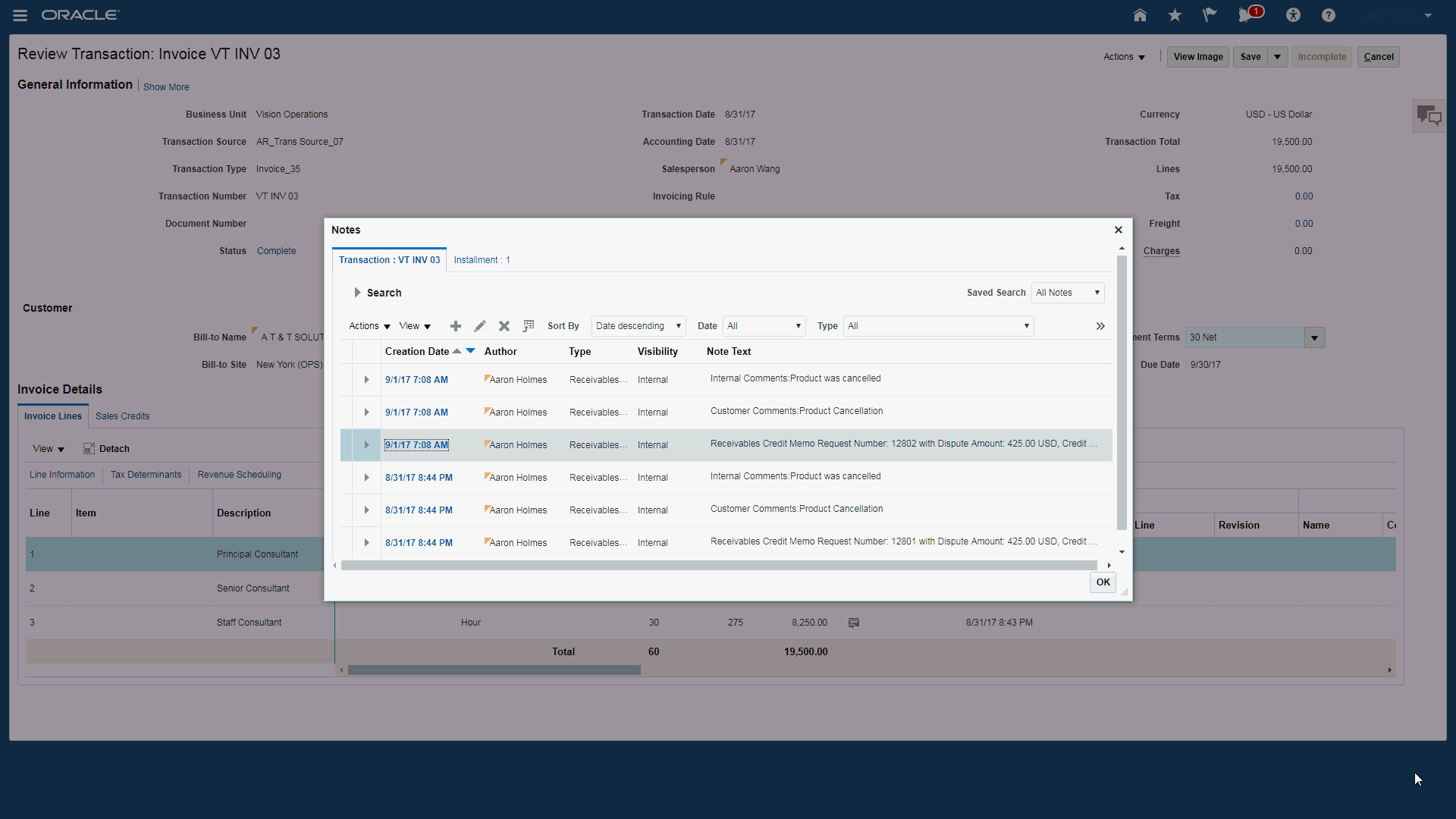Viewport: 1456px width, 819px height.
Task: Open the navigator hamburger menu
Action: [20, 15]
